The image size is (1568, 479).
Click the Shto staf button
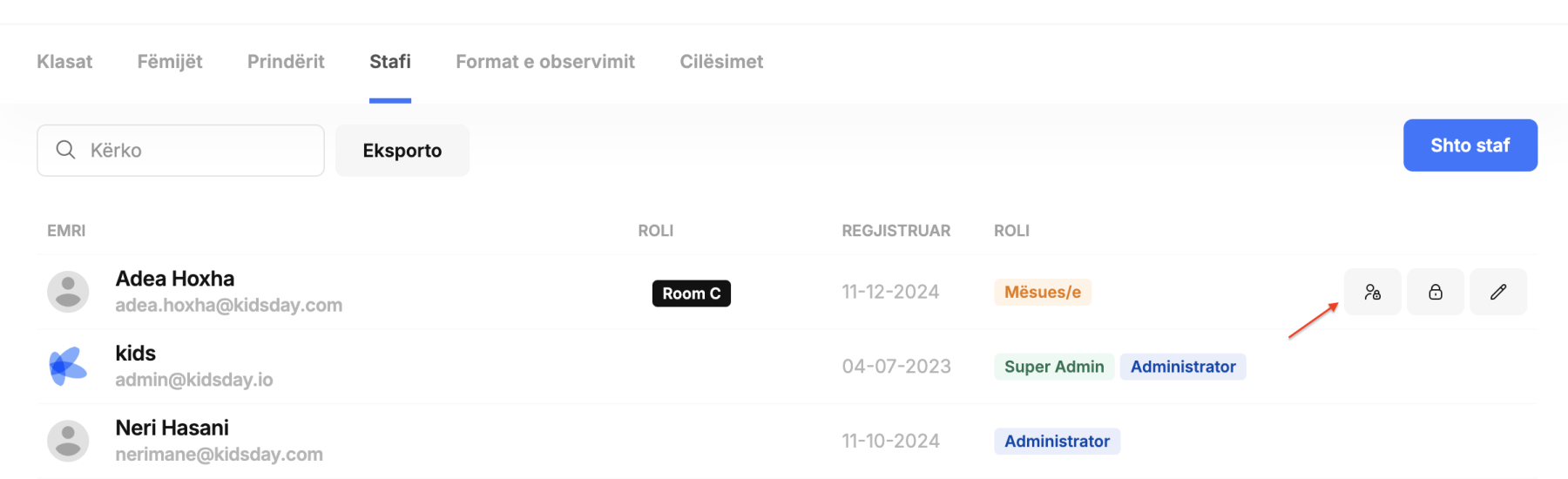pos(1470,145)
